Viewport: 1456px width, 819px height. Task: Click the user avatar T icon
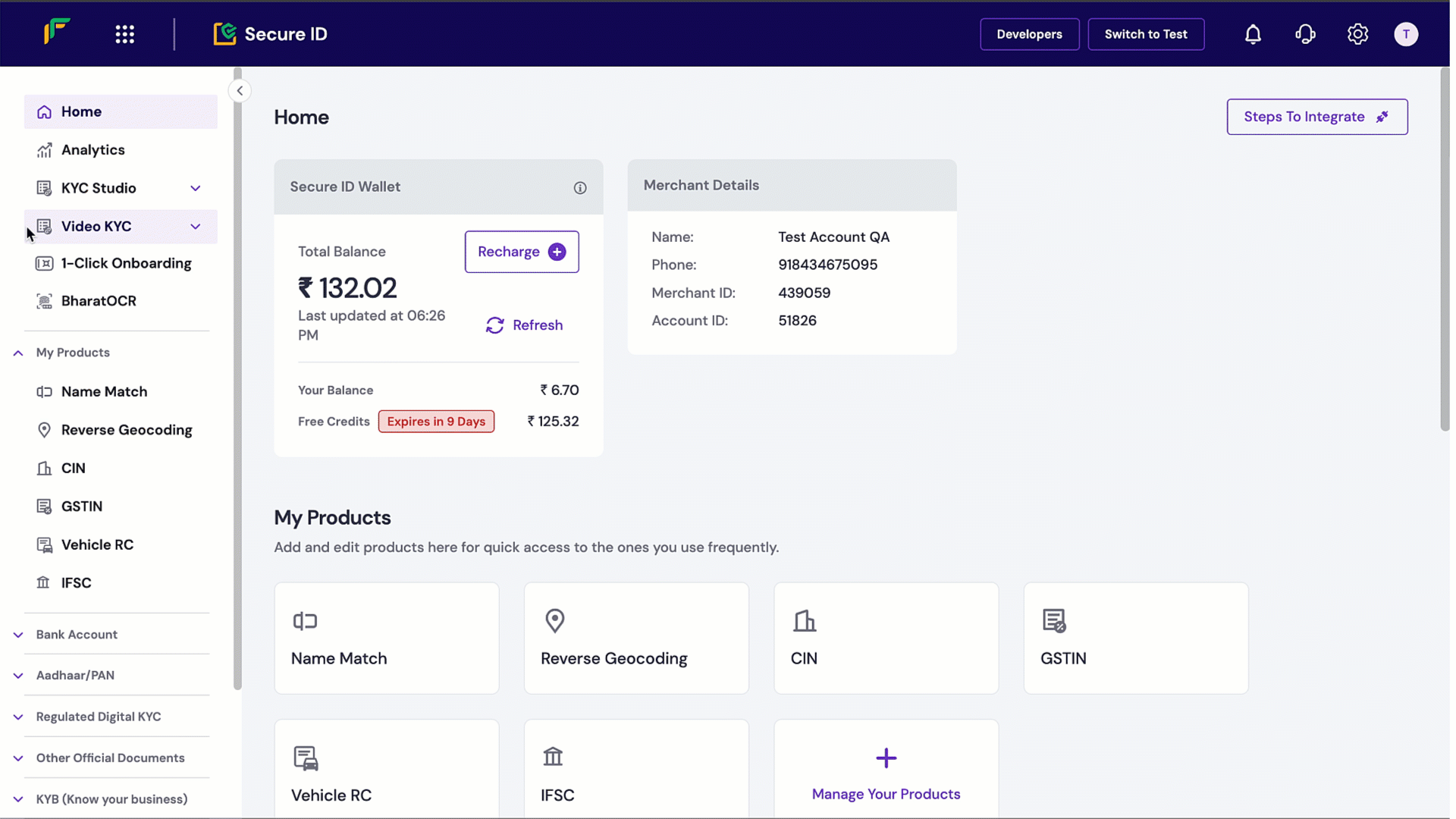tap(1406, 34)
